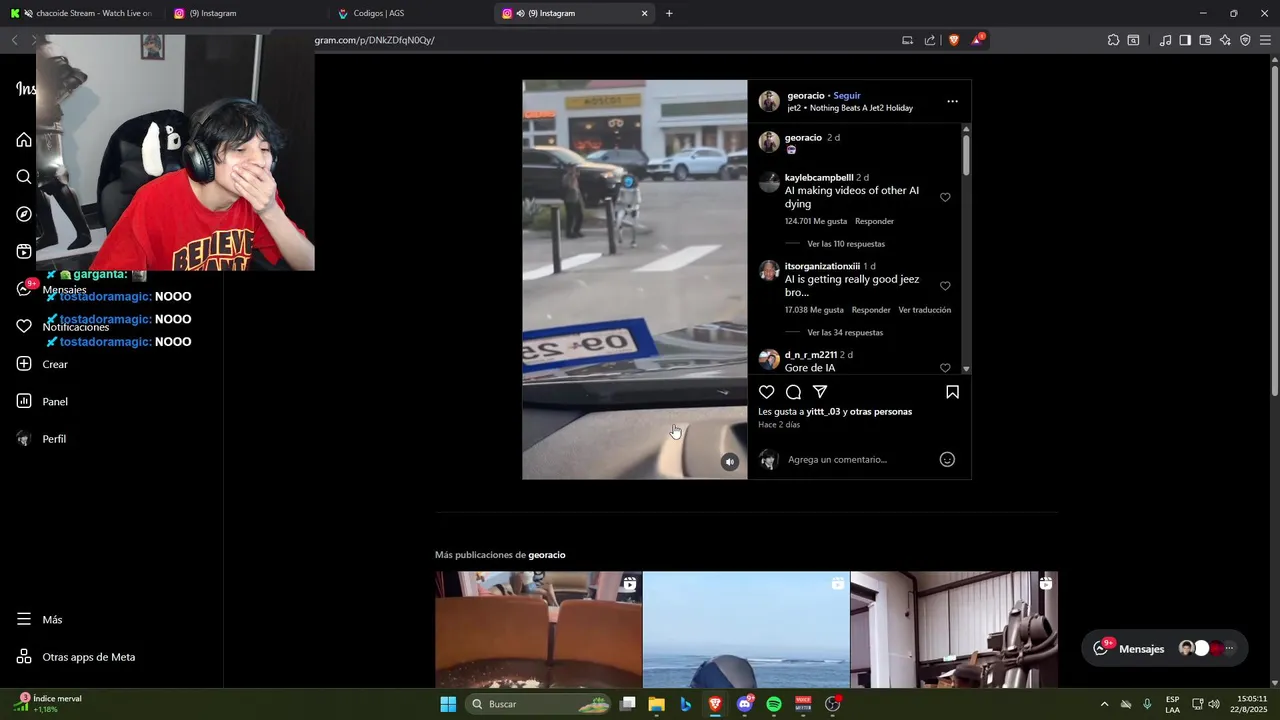Open the Más menu in sidebar

pyautogui.click(x=40, y=620)
